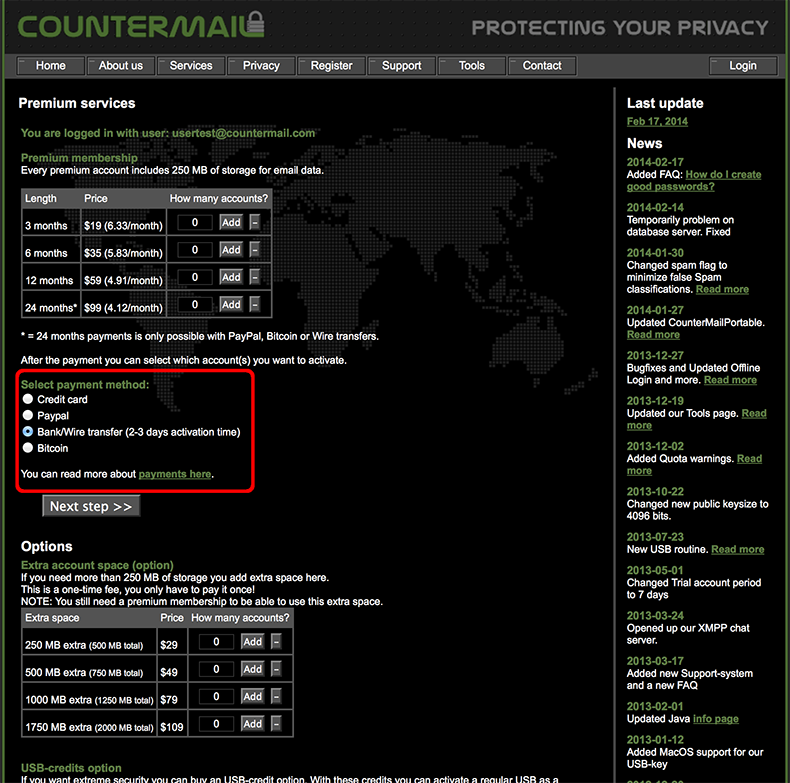790x783 pixels.
Task: Click minus button for 24 months row
Action: [255, 304]
